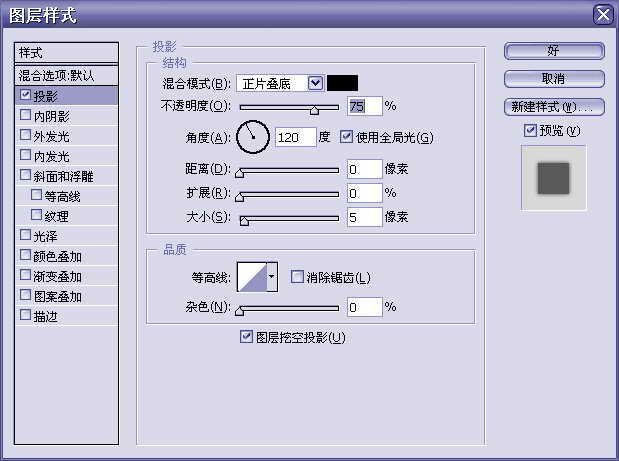The width and height of the screenshot is (619, 461).
Task: Uncheck the 投影 drop shadow checkbox
Action: coord(25,96)
